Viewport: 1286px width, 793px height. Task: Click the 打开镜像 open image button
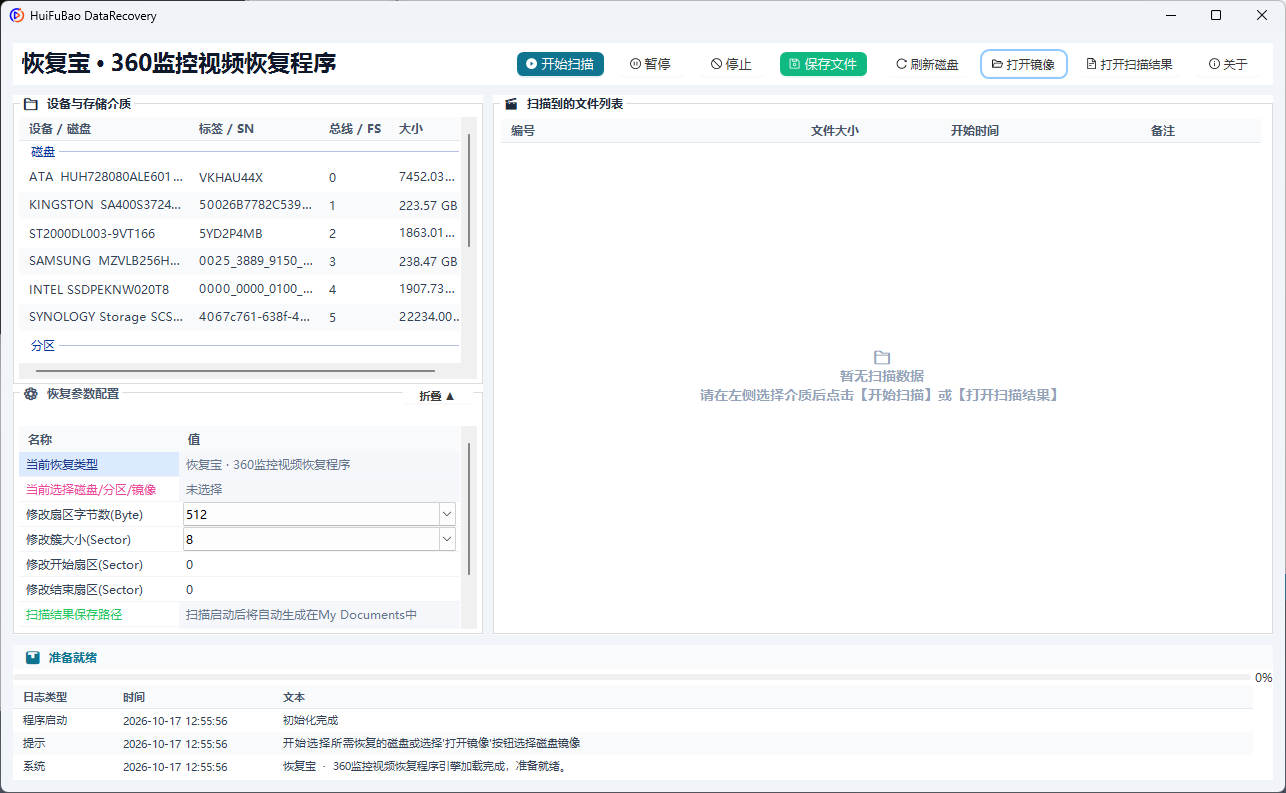pos(1024,64)
